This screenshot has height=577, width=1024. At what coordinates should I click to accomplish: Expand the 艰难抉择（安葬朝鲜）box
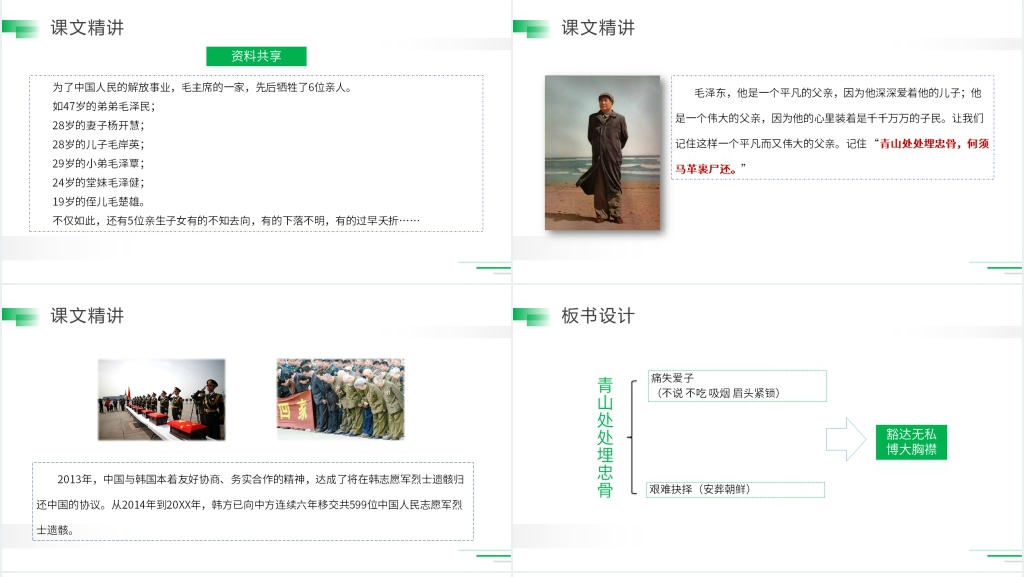pyautogui.click(x=737, y=489)
